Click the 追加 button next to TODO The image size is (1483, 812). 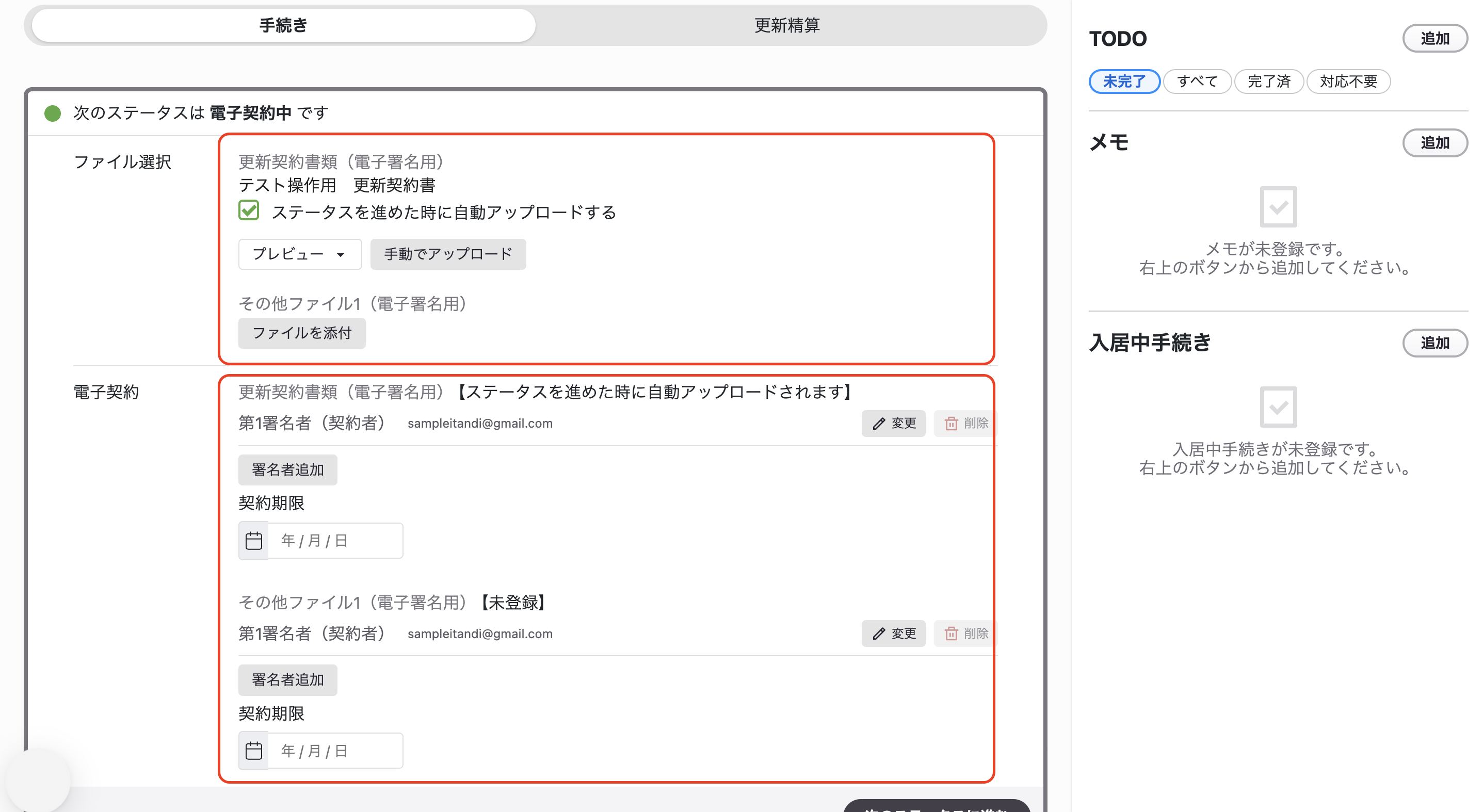[1435, 39]
